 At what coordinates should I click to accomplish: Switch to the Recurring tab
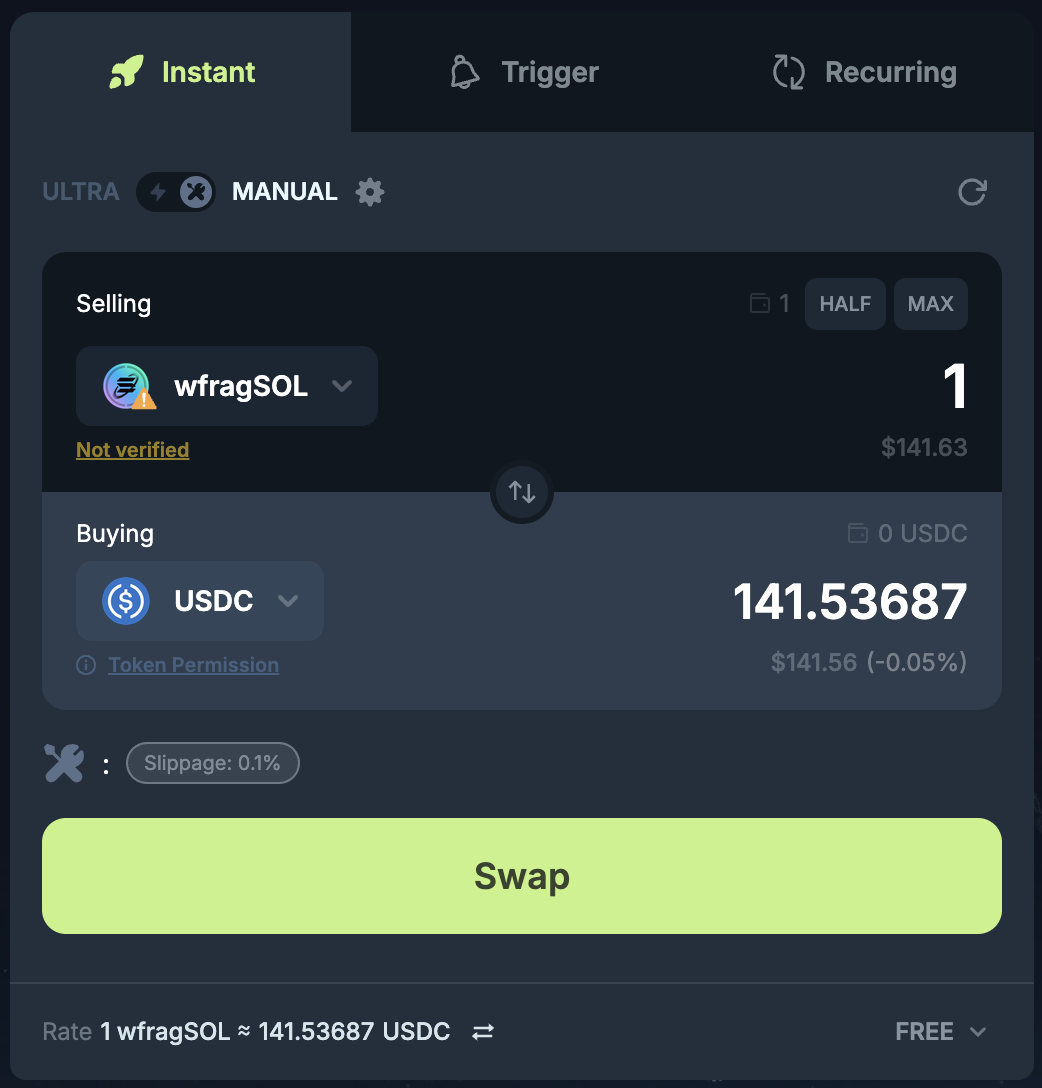pos(865,72)
